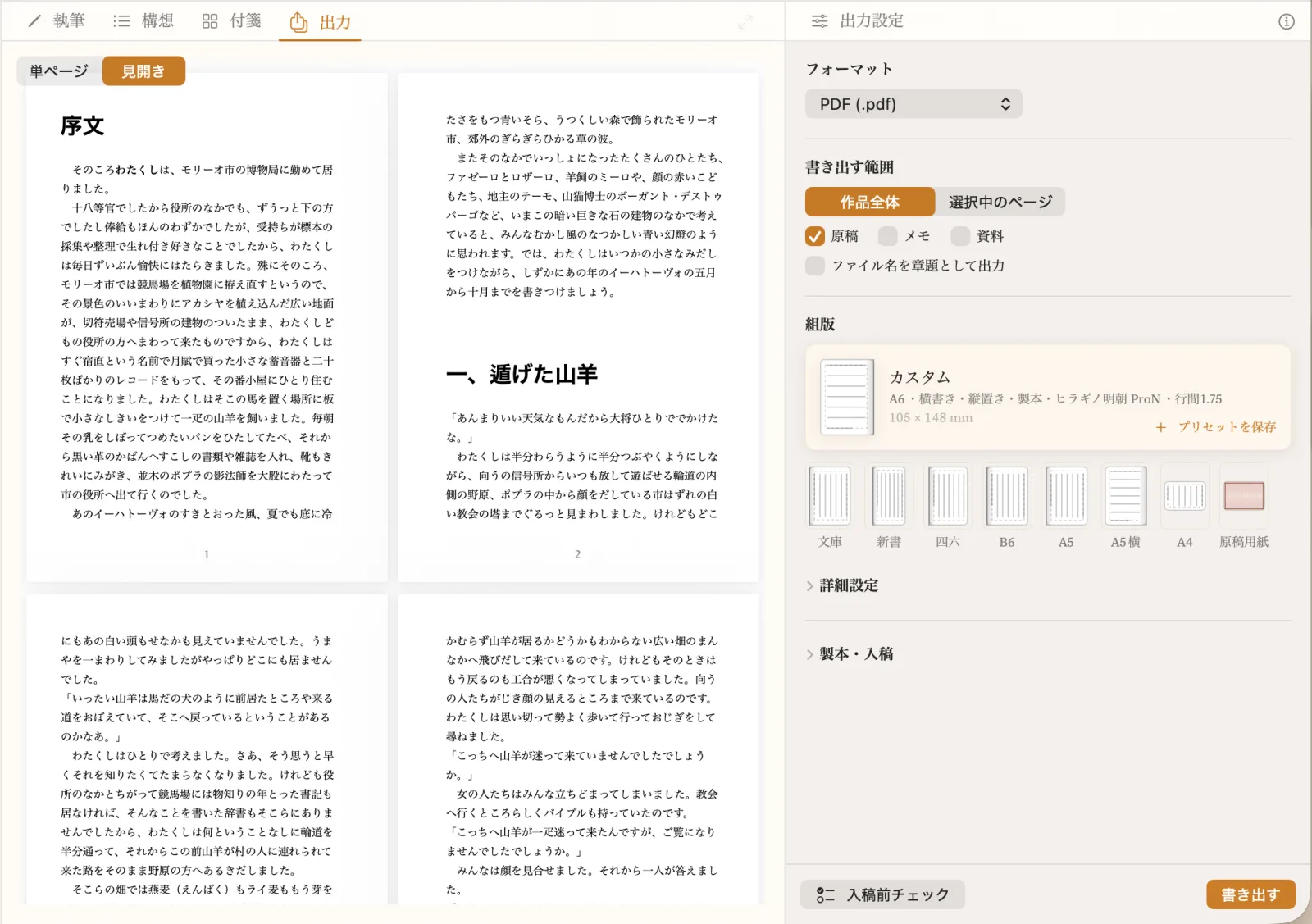Choose the A5横 layout preset icon
The image size is (1312, 924).
(x=1126, y=496)
